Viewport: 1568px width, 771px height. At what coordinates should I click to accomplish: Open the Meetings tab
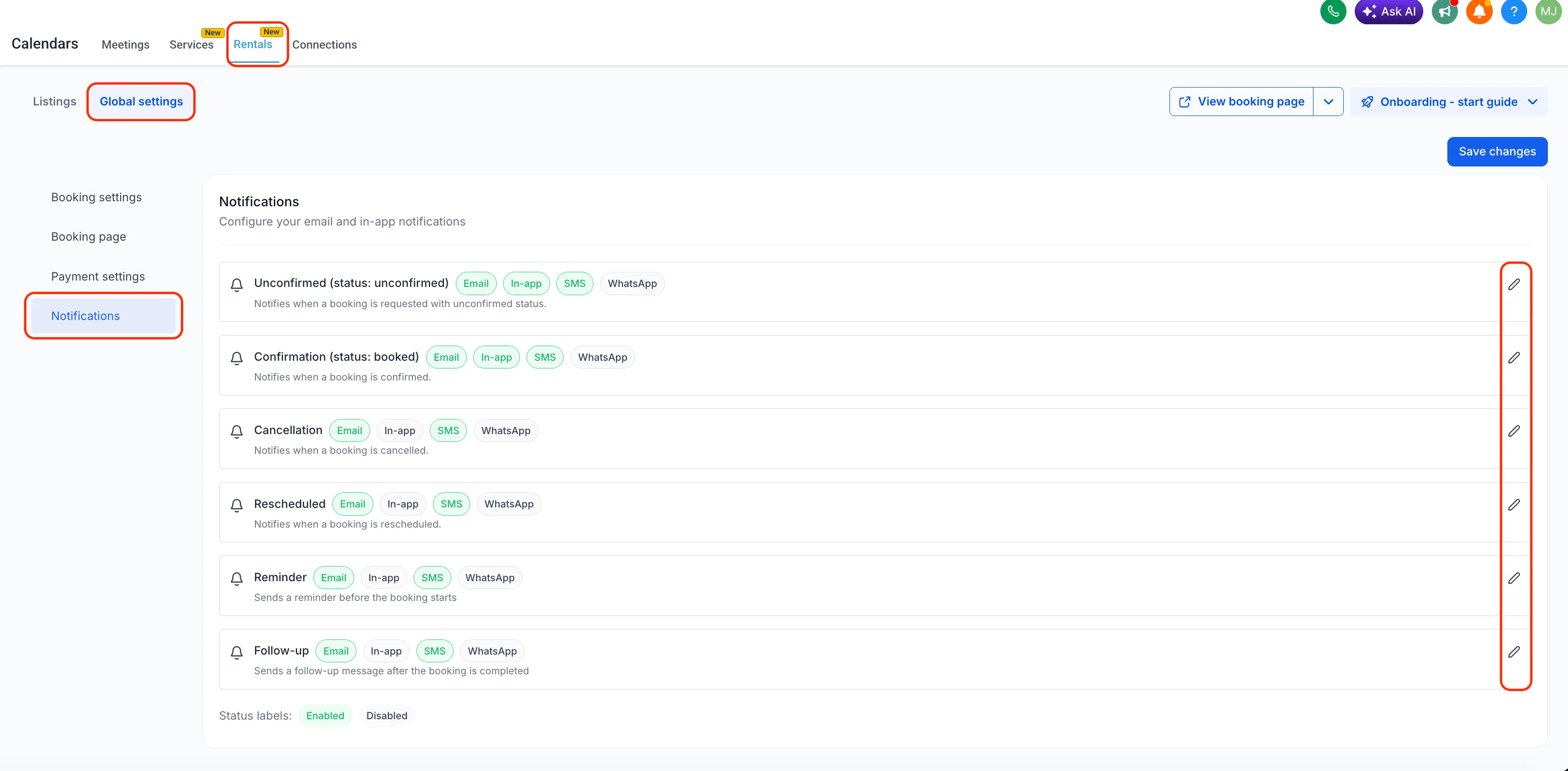coord(125,44)
